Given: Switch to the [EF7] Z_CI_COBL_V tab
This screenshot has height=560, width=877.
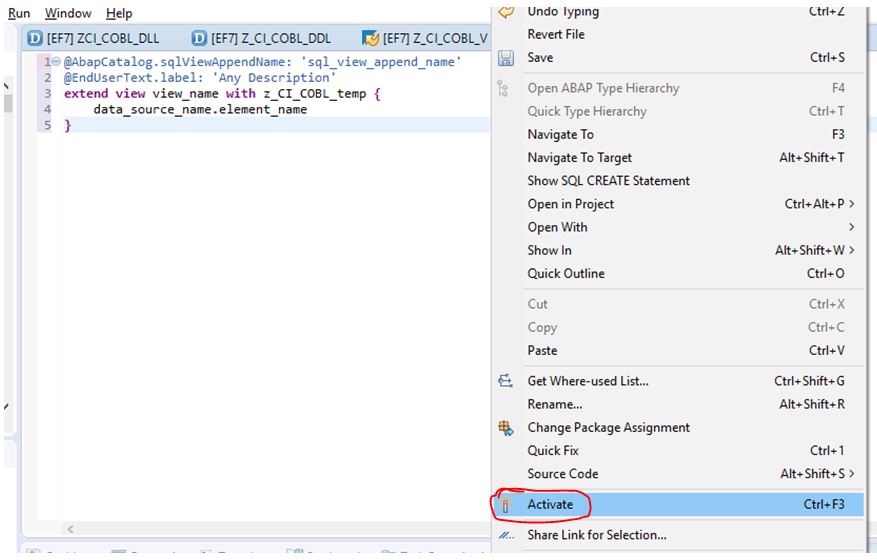Looking at the screenshot, I should tap(425, 38).
